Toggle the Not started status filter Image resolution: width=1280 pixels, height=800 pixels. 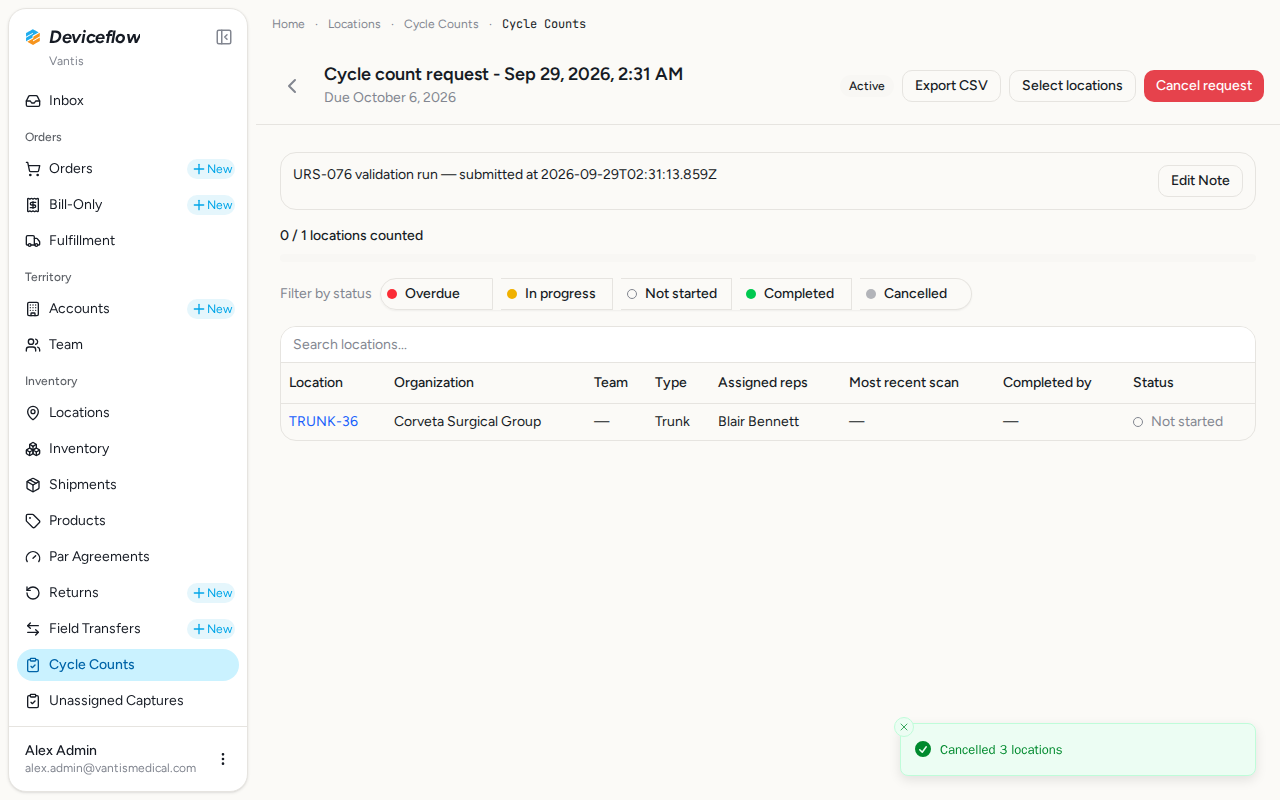(x=676, y=294)
